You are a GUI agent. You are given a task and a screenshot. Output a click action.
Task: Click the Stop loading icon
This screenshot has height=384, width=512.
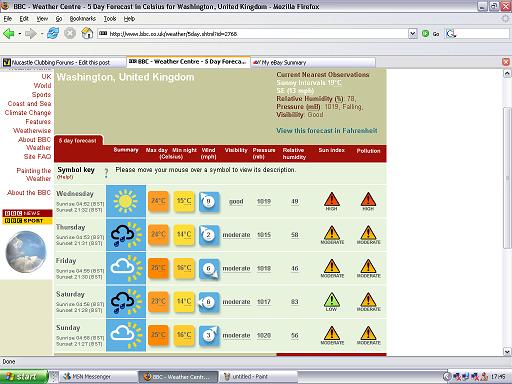70,34
